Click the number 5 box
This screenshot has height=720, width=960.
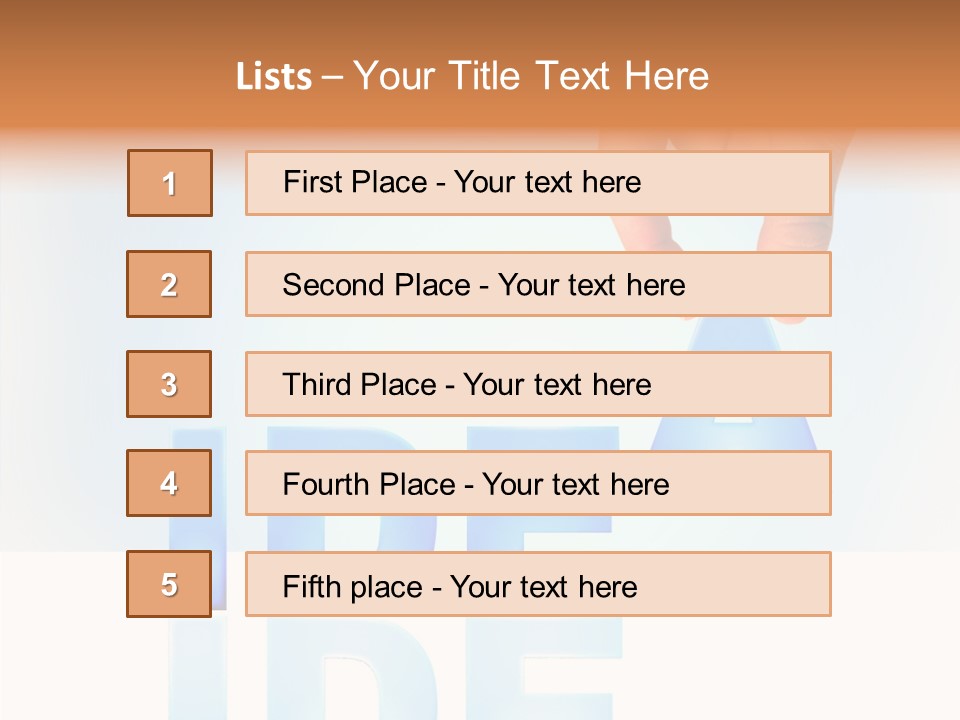169,584
